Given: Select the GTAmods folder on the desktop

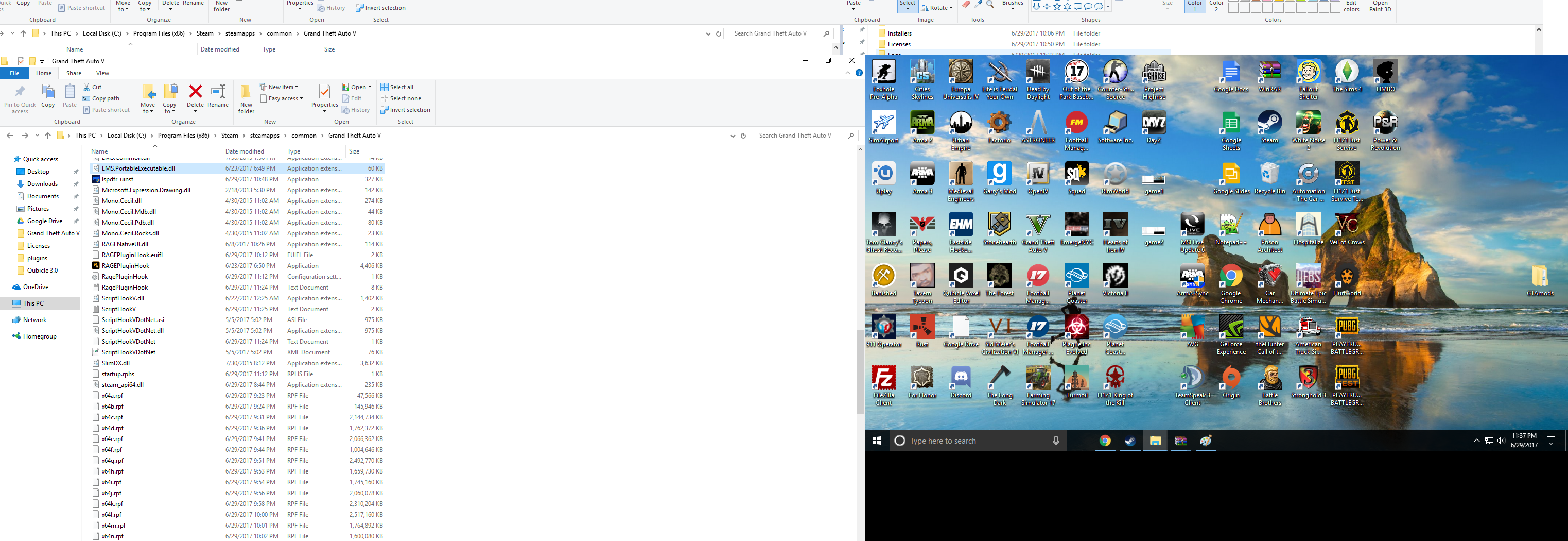Looking at the screenshot, I should click(x=1540, y=281).
